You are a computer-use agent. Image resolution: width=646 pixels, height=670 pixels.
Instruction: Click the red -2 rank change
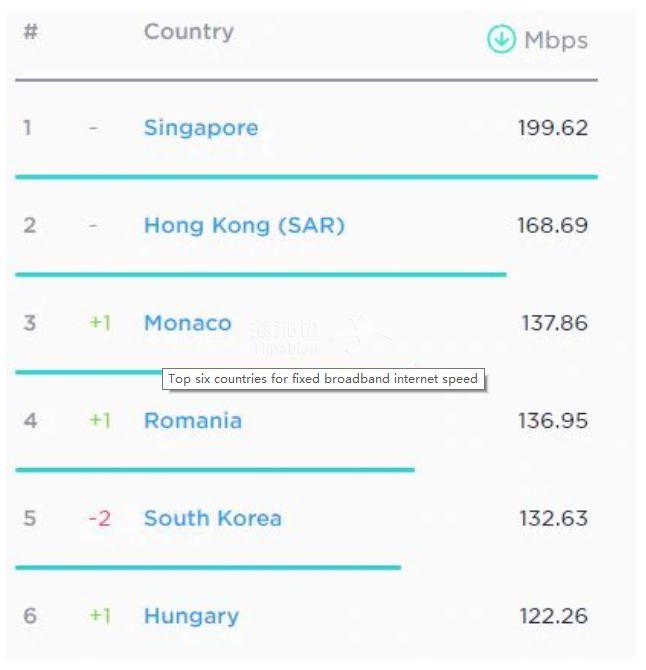tap(99, 519)
